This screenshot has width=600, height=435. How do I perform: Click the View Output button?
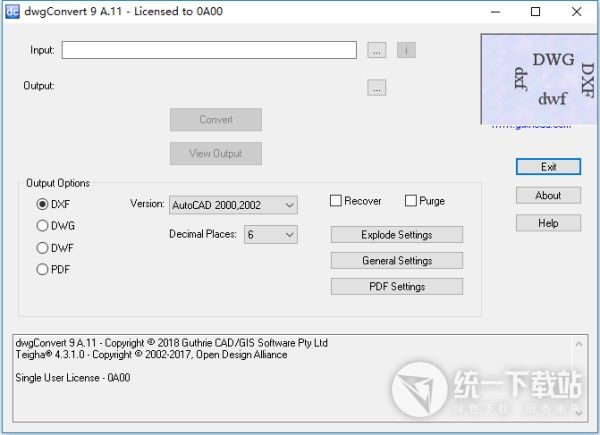click(216, 153)
